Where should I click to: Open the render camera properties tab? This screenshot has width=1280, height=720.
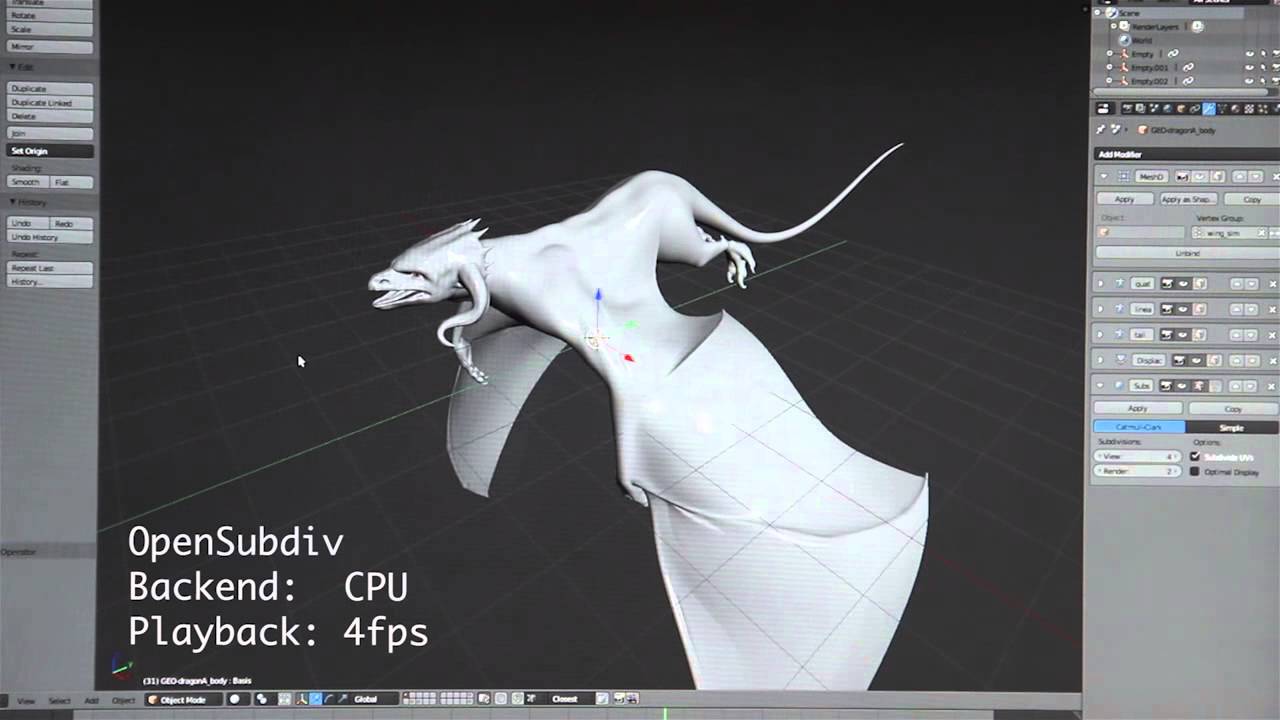tap(1127, 108)
